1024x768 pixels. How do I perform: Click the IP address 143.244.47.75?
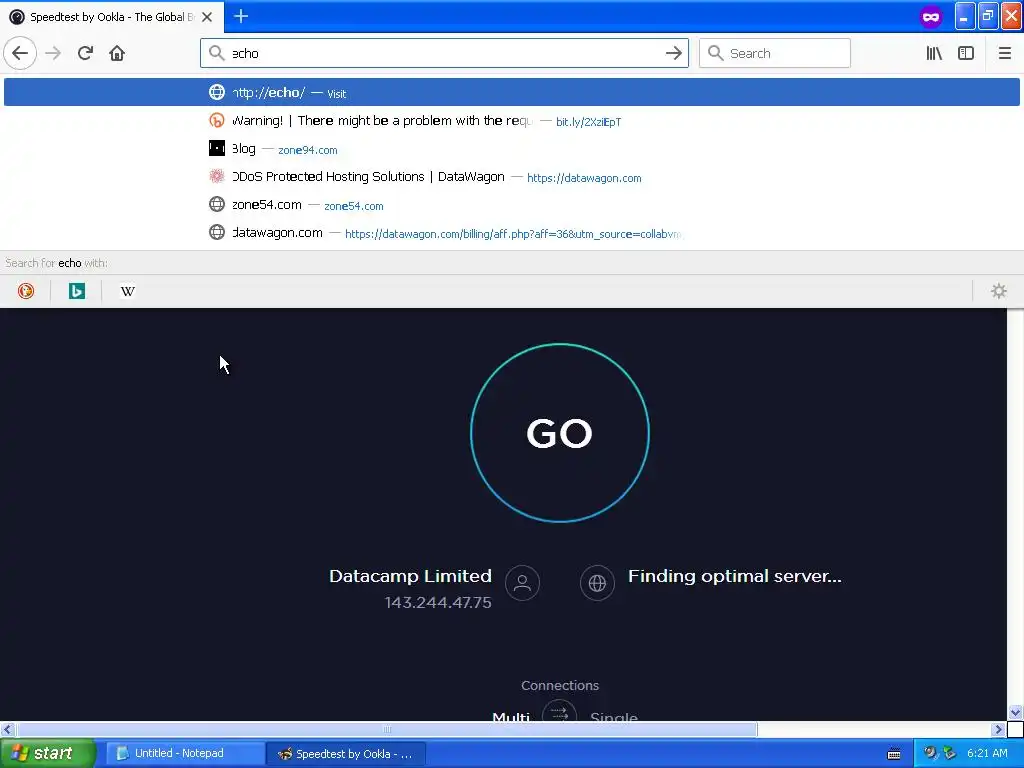[x=438, y=602]
